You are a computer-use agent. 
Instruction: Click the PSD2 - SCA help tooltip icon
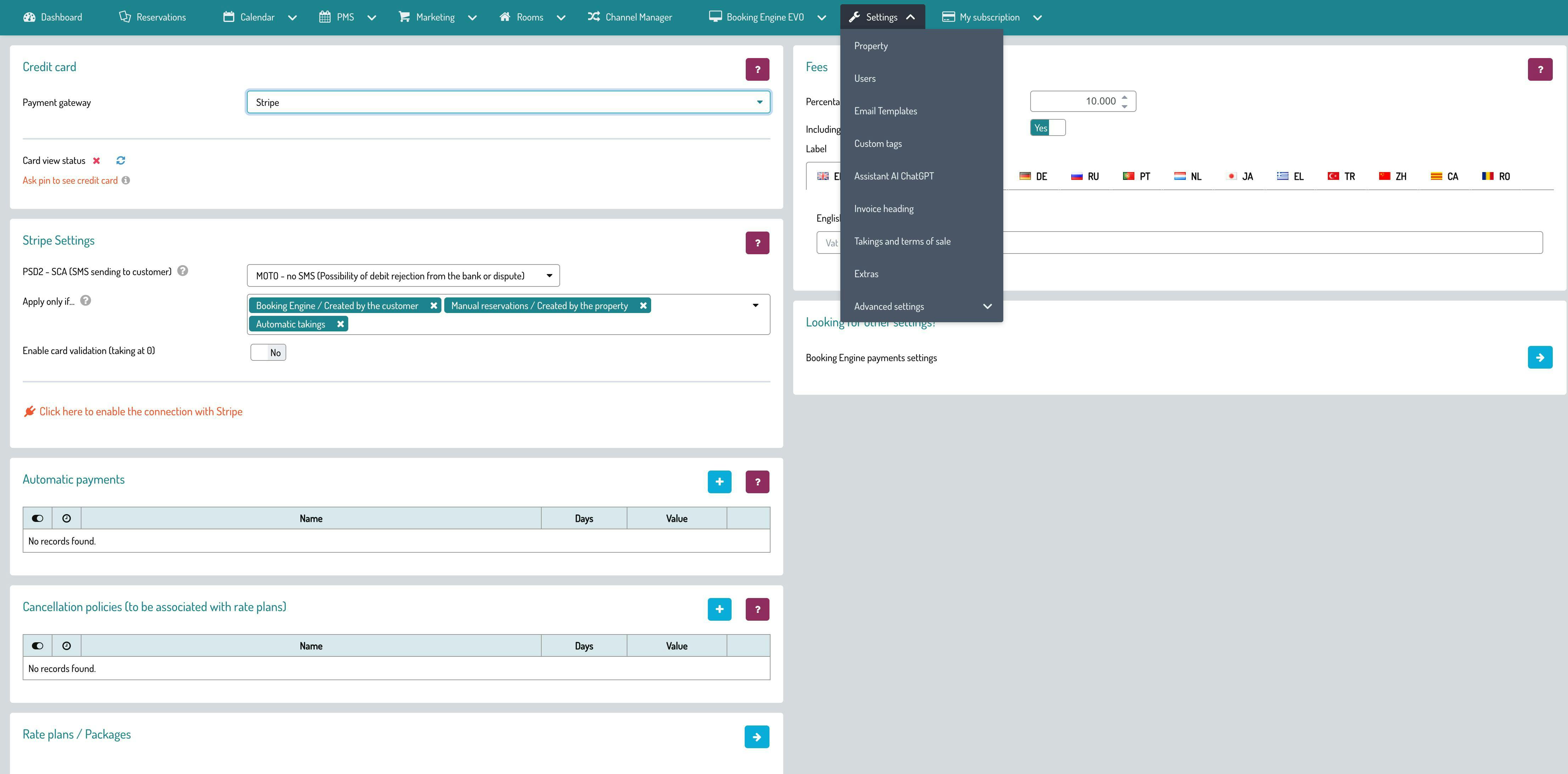[182, 271]
